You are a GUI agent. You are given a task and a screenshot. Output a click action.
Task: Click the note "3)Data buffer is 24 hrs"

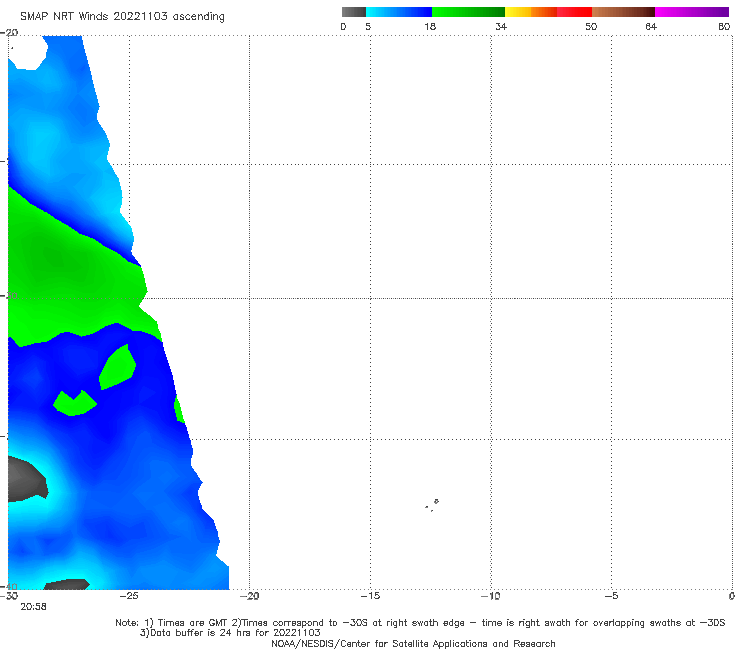tap(230, 633)
